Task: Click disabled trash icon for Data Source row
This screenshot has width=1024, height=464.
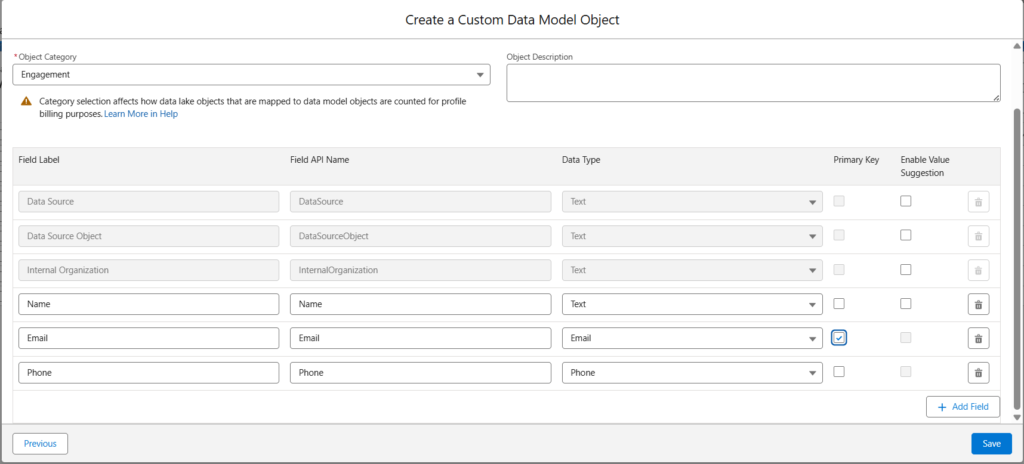Action: pyautogui.click(x=978, y=202)
